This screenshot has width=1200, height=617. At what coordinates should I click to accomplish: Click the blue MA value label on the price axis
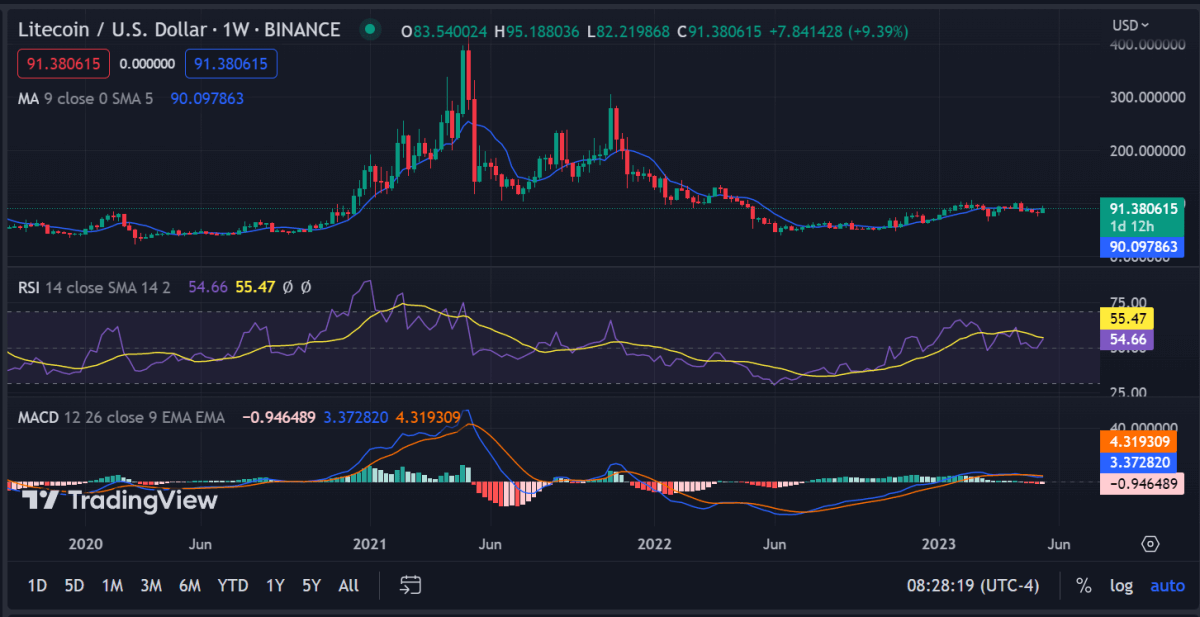click(1141, 247)
